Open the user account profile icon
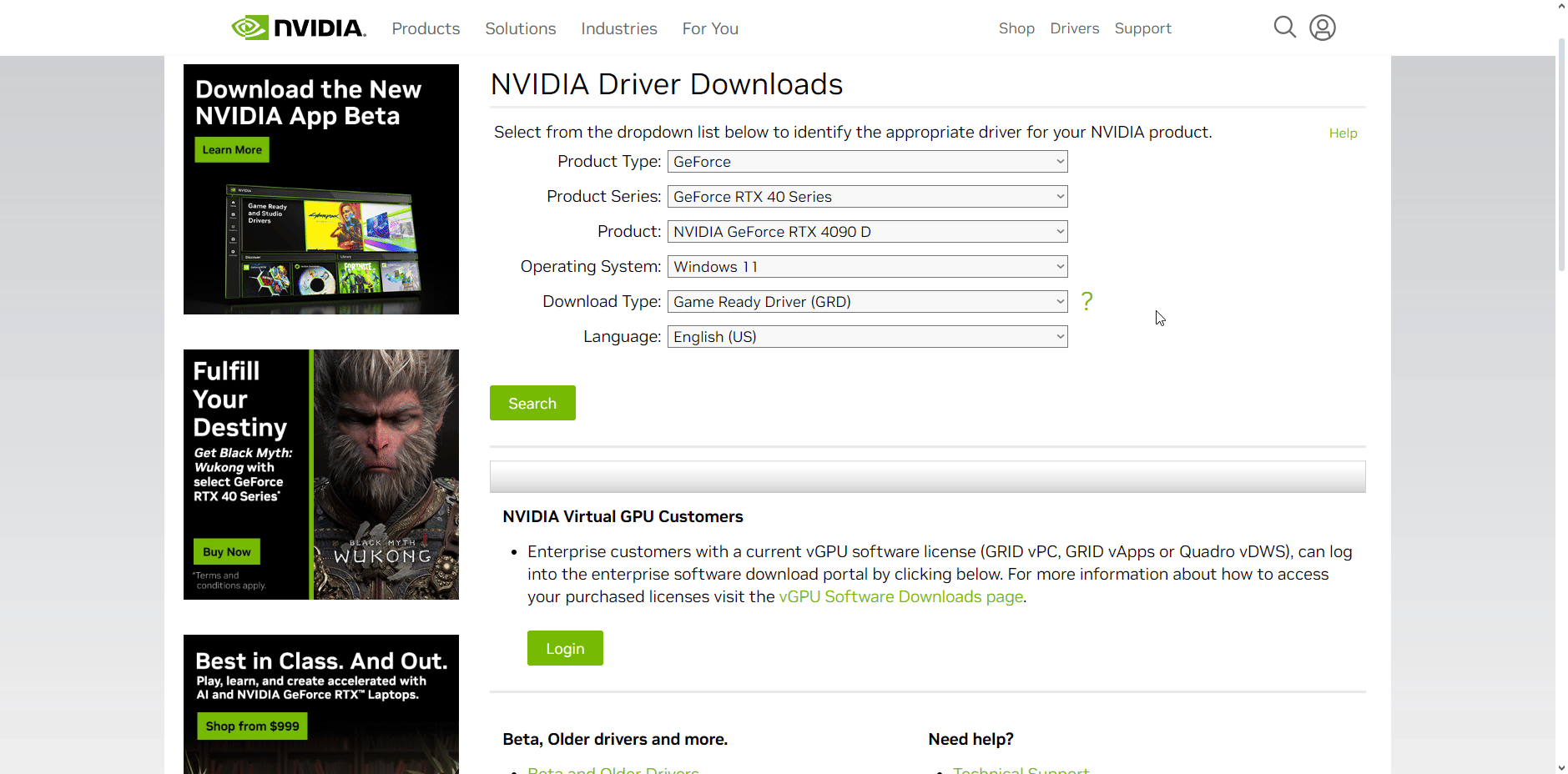This screenshot has height=774, width=1568. pos(1322,28)
